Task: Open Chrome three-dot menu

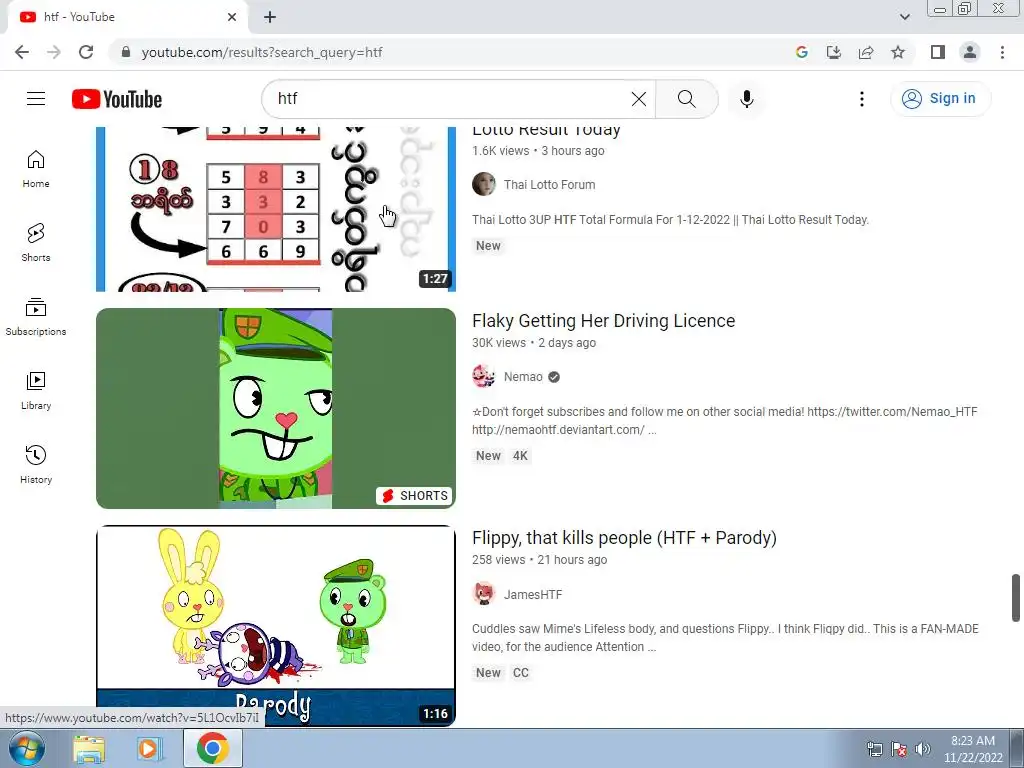Action: (1002, 52)
